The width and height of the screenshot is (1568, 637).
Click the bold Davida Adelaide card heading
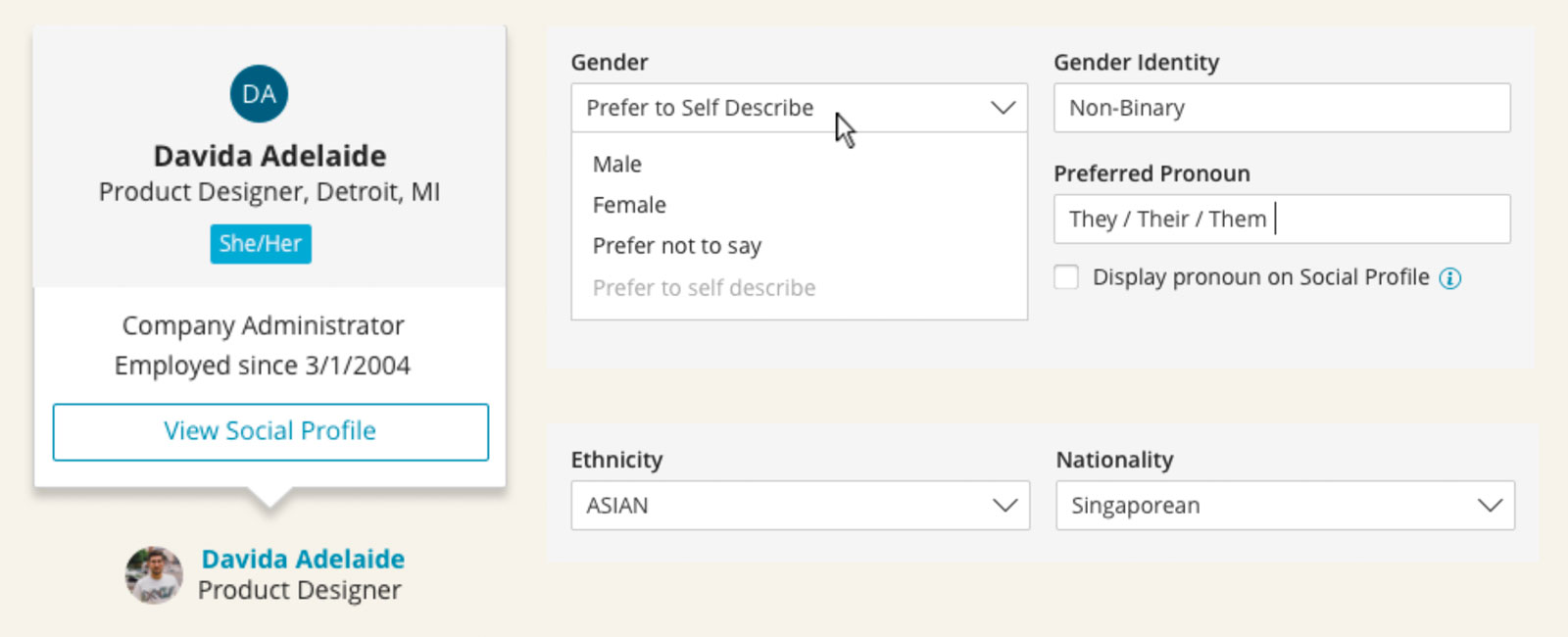coord(269,156)
